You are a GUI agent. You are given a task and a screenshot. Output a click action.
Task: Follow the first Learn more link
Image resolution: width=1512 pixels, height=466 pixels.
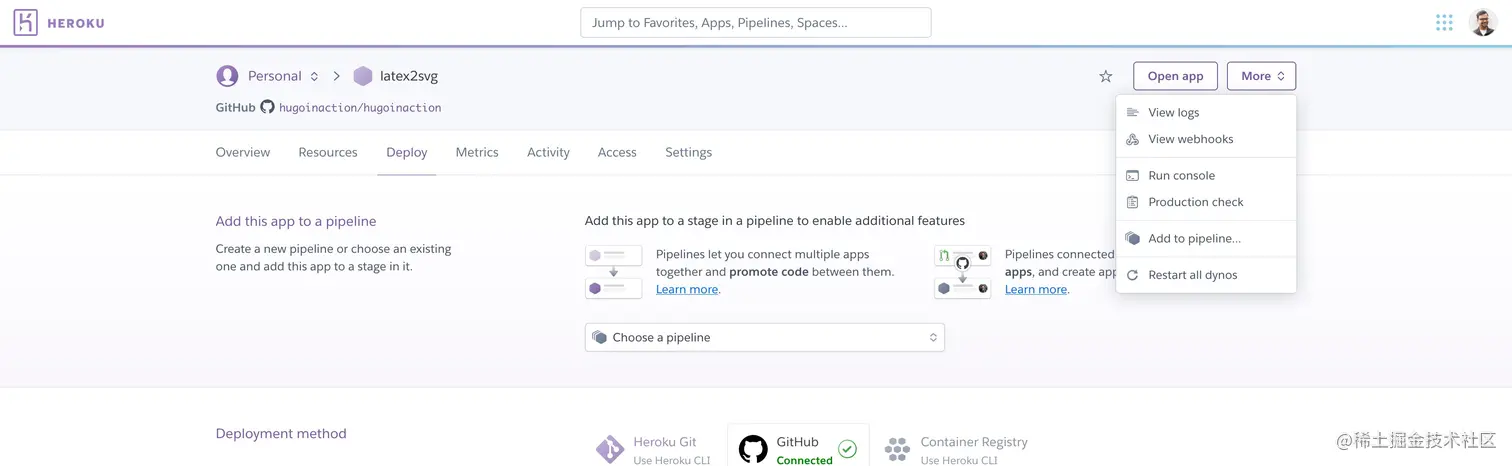(x=686, y=290)
